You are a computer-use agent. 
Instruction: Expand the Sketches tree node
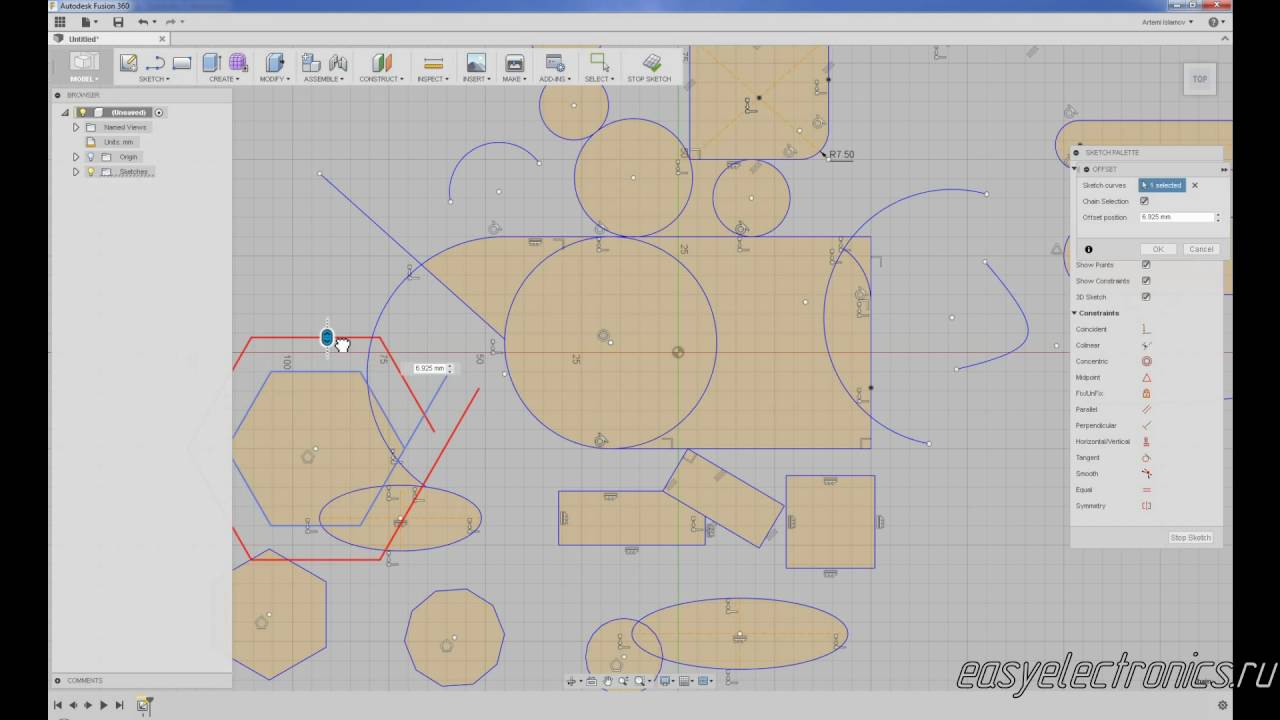75,172
